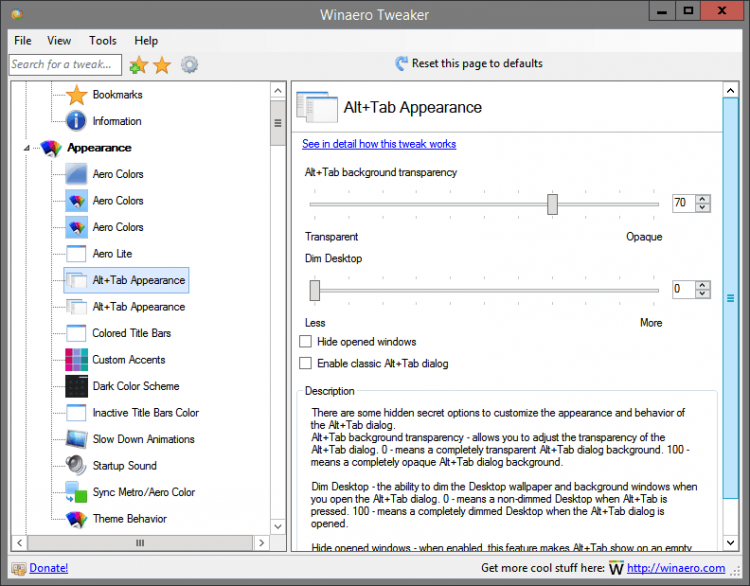Click the Information blue icon in the tree
This screenshot has height=586, width=750.
click(x=76, y=121)
